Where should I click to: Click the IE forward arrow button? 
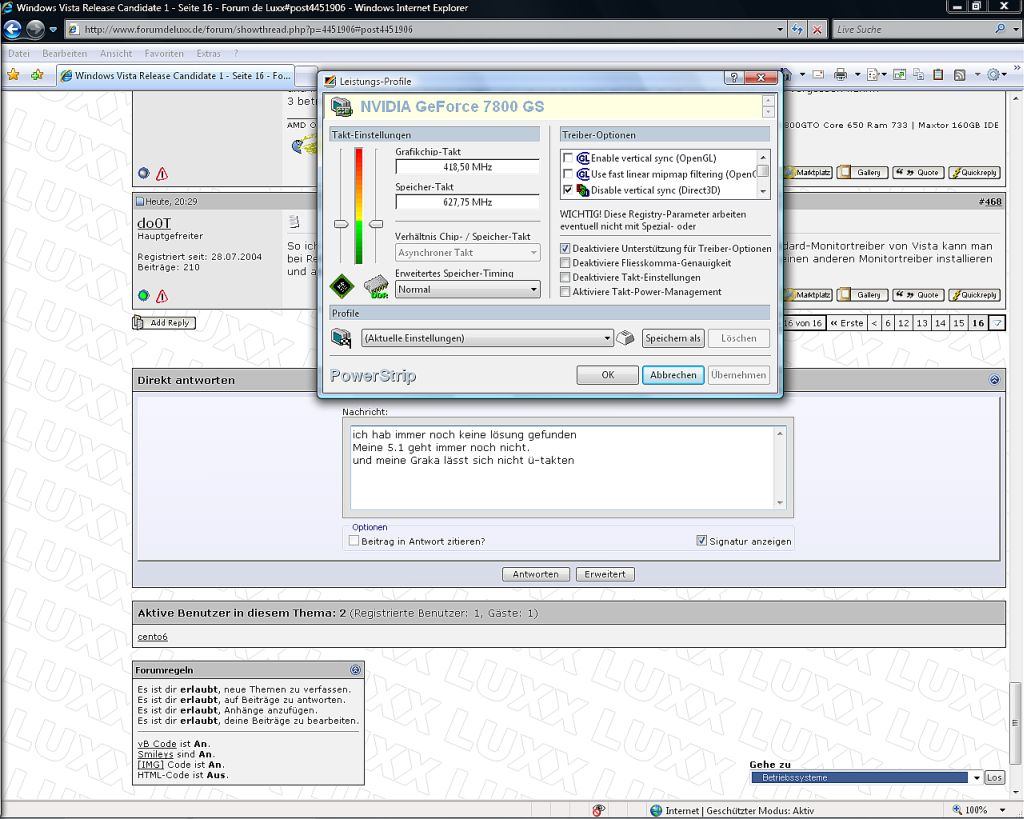click(x=35, y=29)
